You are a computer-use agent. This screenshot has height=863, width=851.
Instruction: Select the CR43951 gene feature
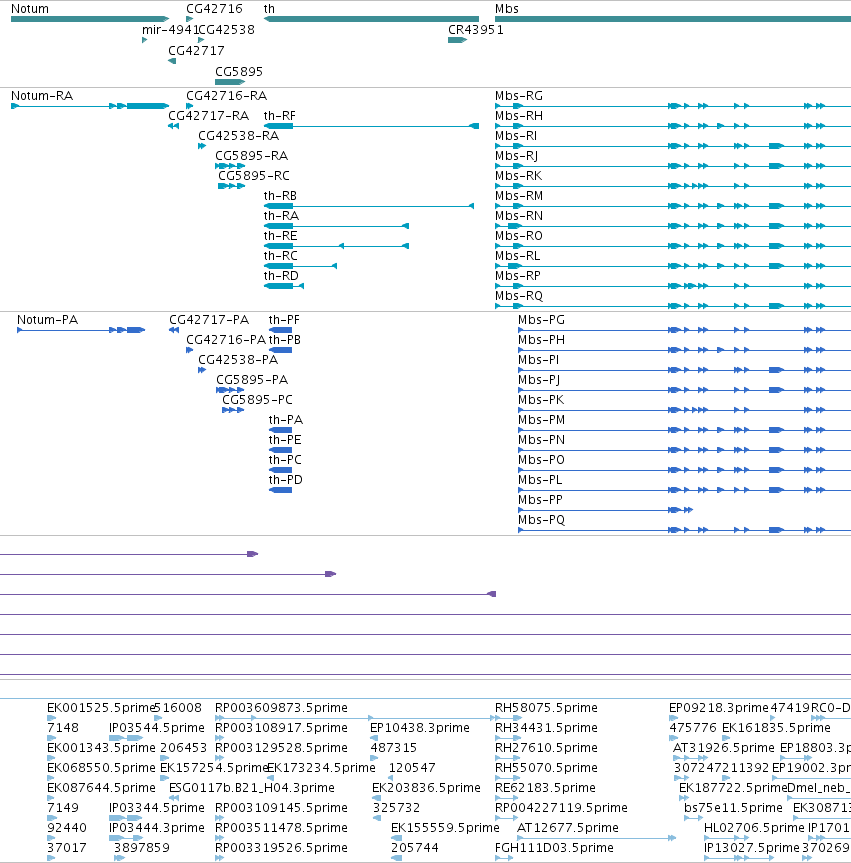pyautogui.click(x=457, y=40)
